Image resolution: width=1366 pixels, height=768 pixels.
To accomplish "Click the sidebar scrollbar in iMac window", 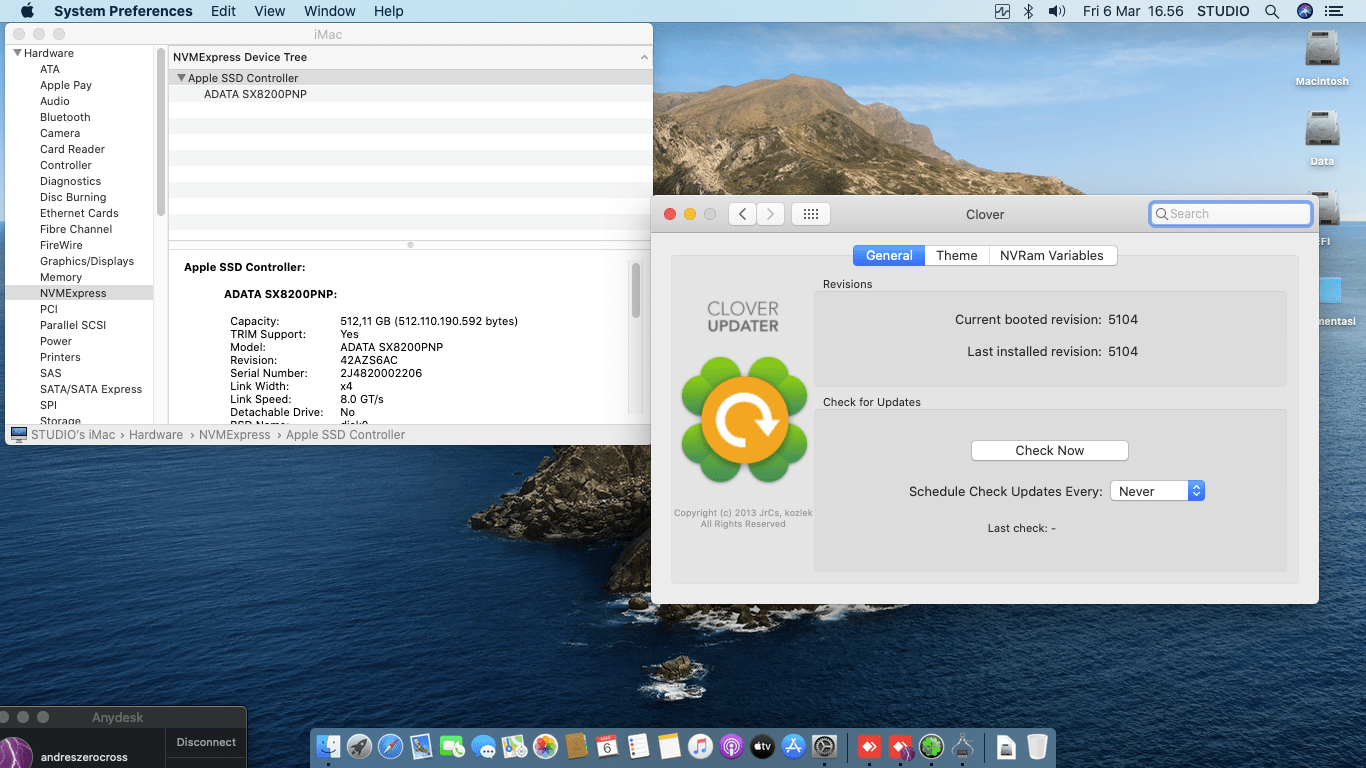I will pos(161,133).
